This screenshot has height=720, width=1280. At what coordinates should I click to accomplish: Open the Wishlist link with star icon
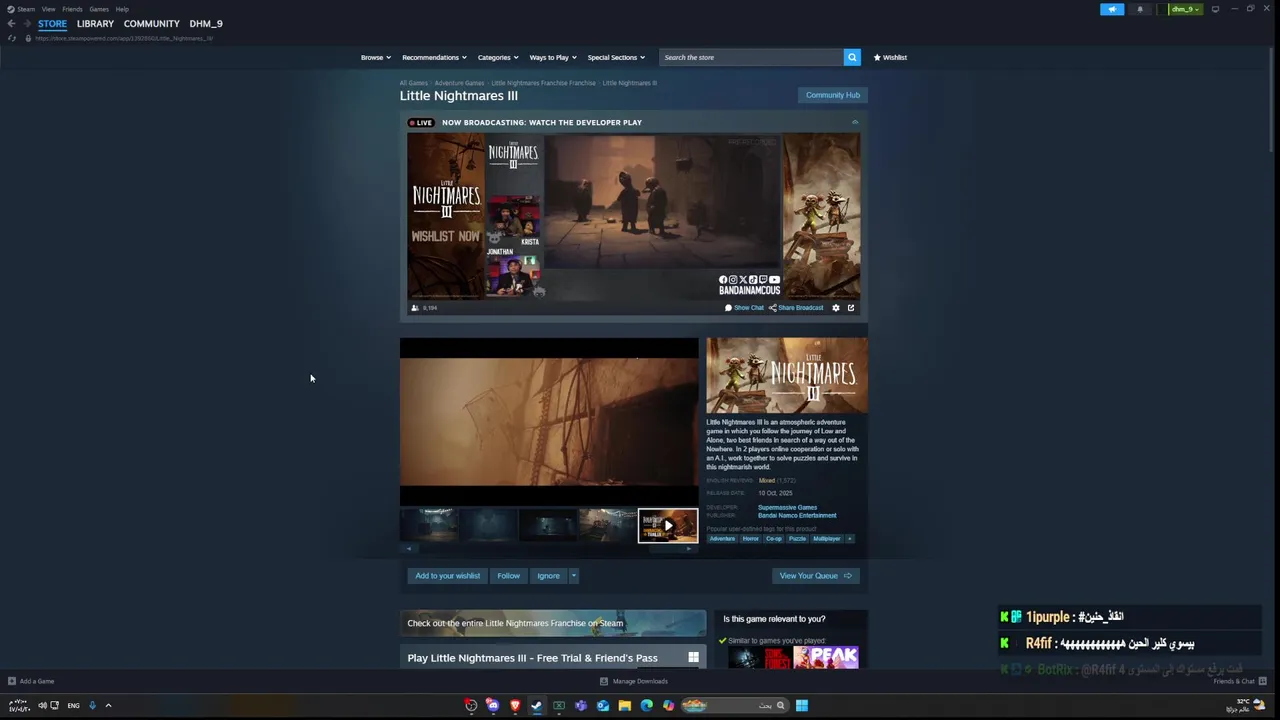tap(890, 57)
